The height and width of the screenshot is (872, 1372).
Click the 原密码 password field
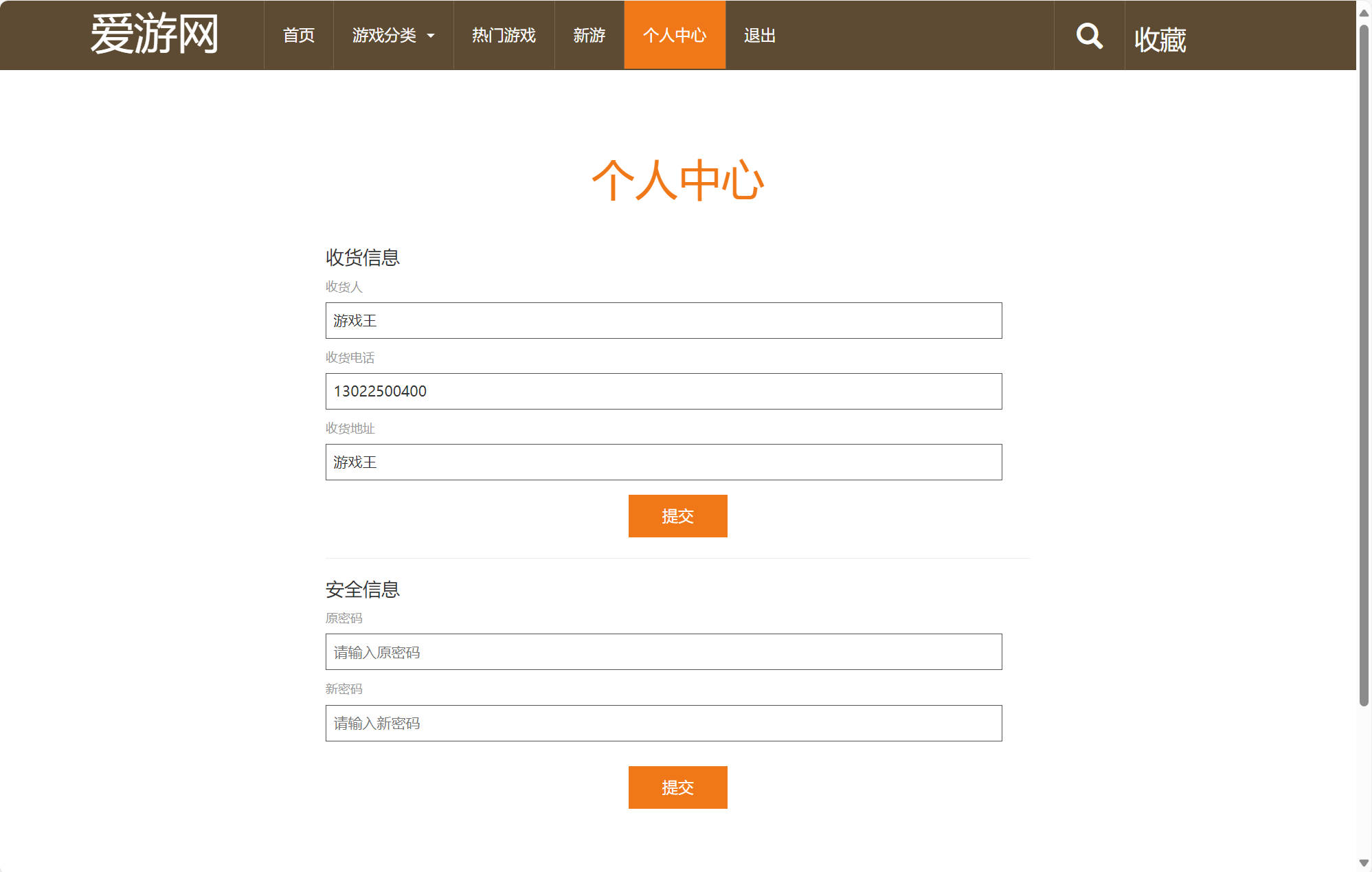(x=663, y=651)
